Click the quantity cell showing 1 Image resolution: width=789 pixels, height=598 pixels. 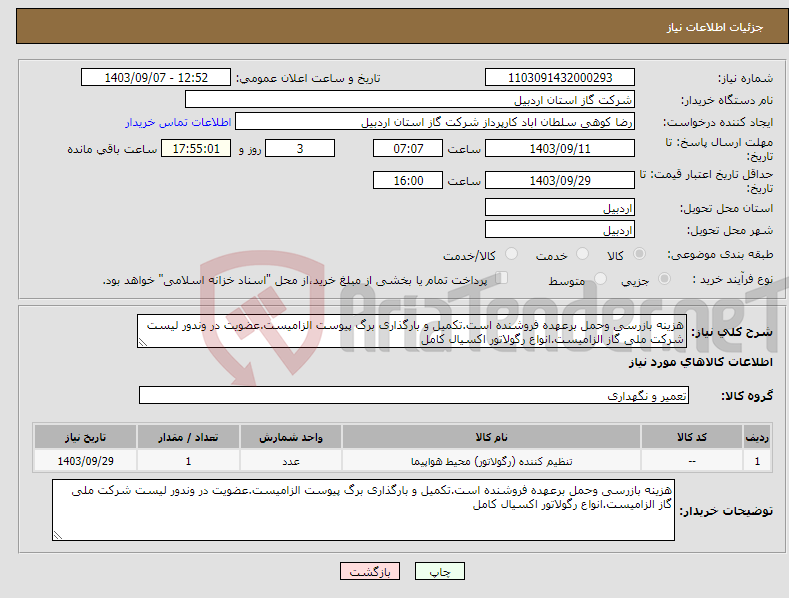(188, 461)
